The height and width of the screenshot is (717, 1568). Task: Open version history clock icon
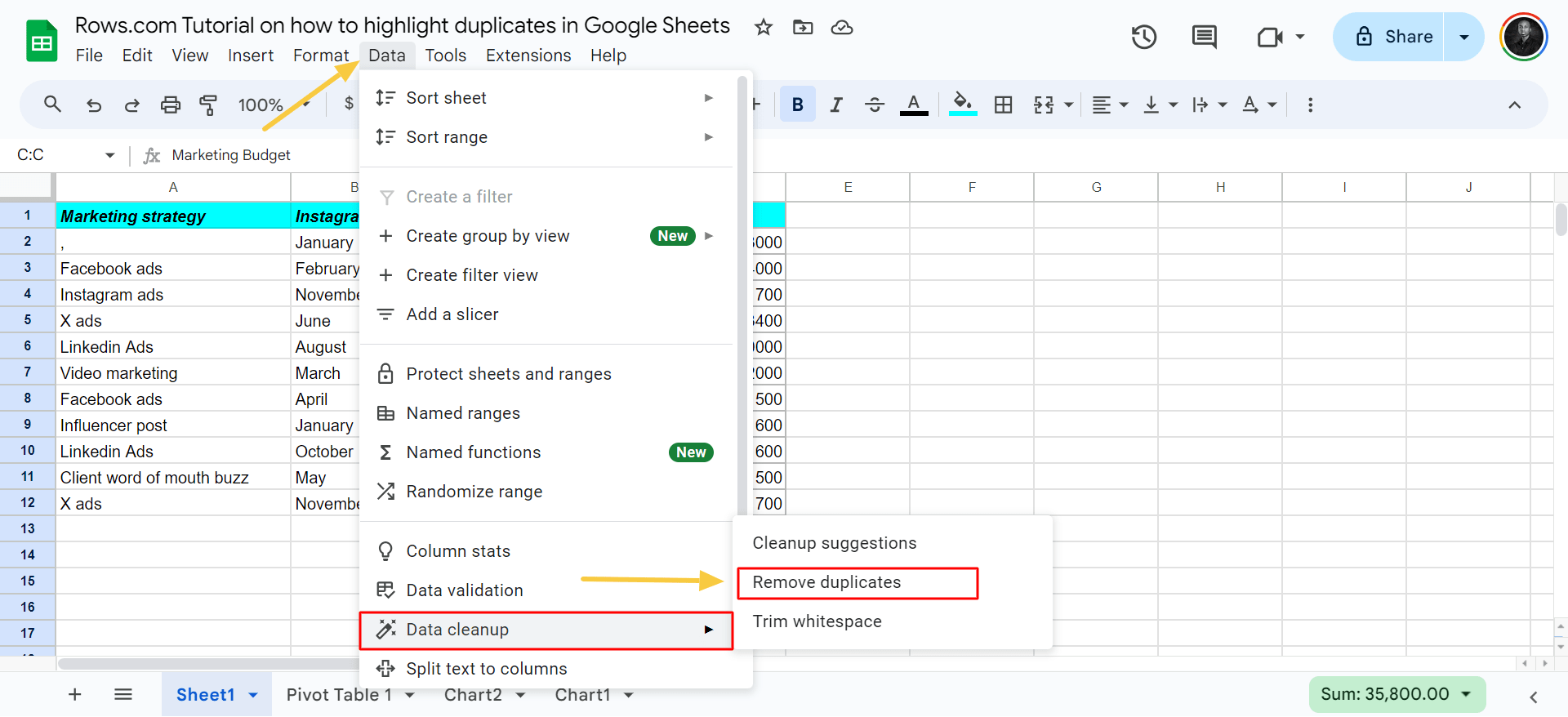click(x=1144, y=37)
